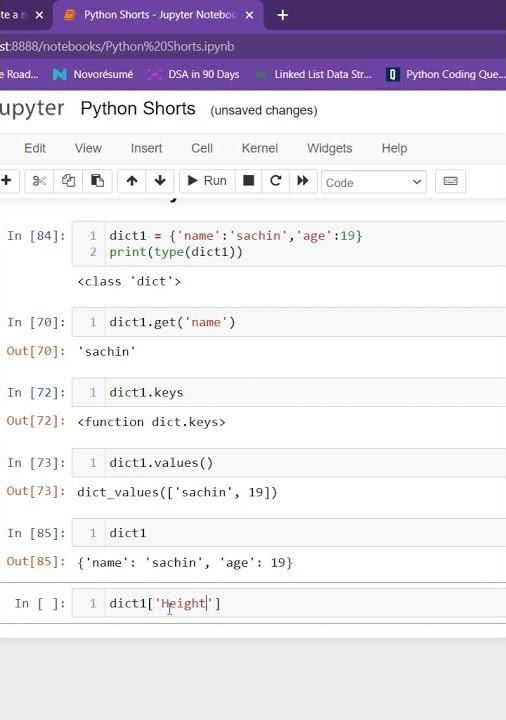
Task: Run the selected cell
Action: click(207, 181)
